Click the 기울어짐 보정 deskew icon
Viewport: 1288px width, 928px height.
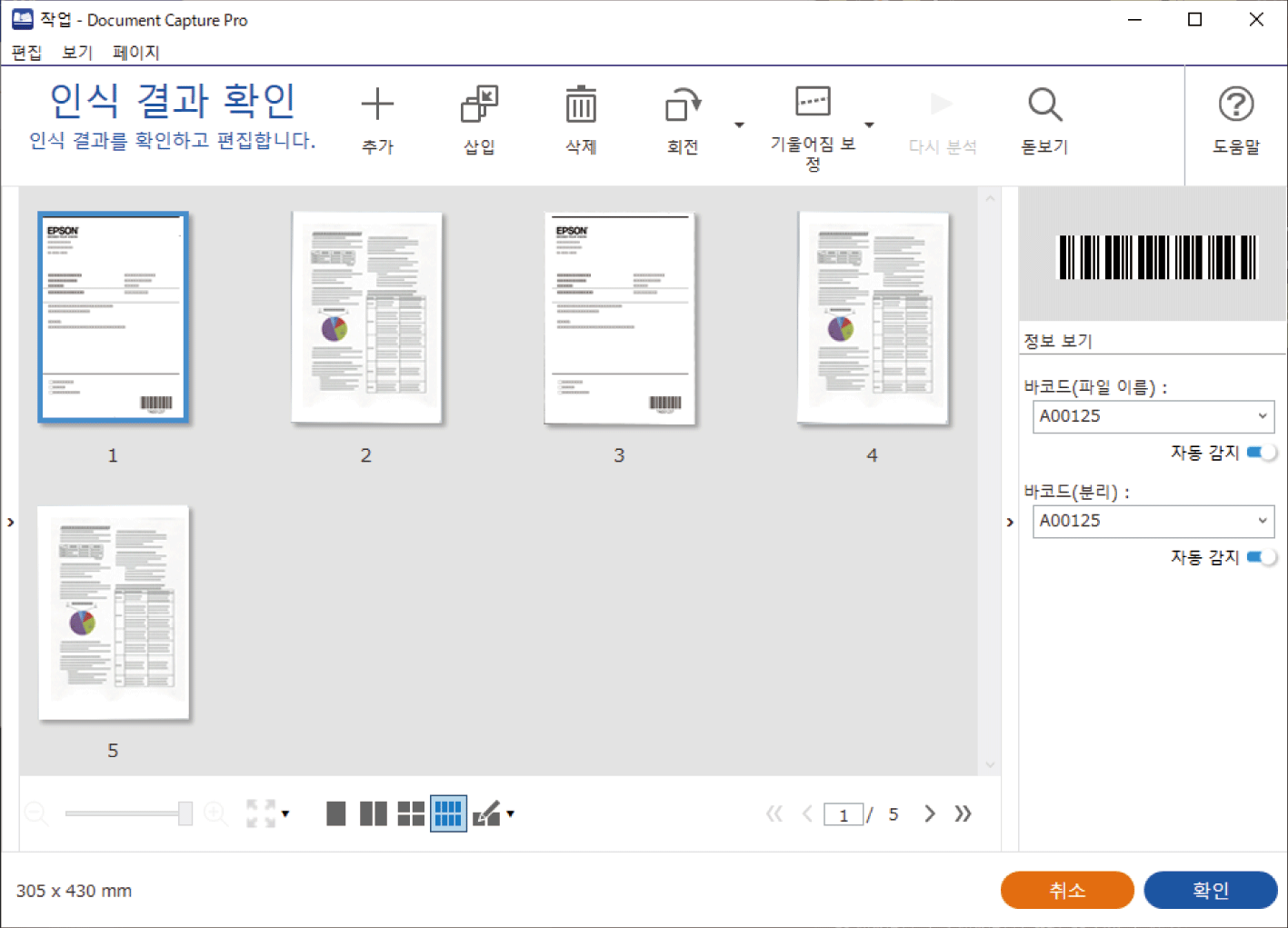[813, 102]
